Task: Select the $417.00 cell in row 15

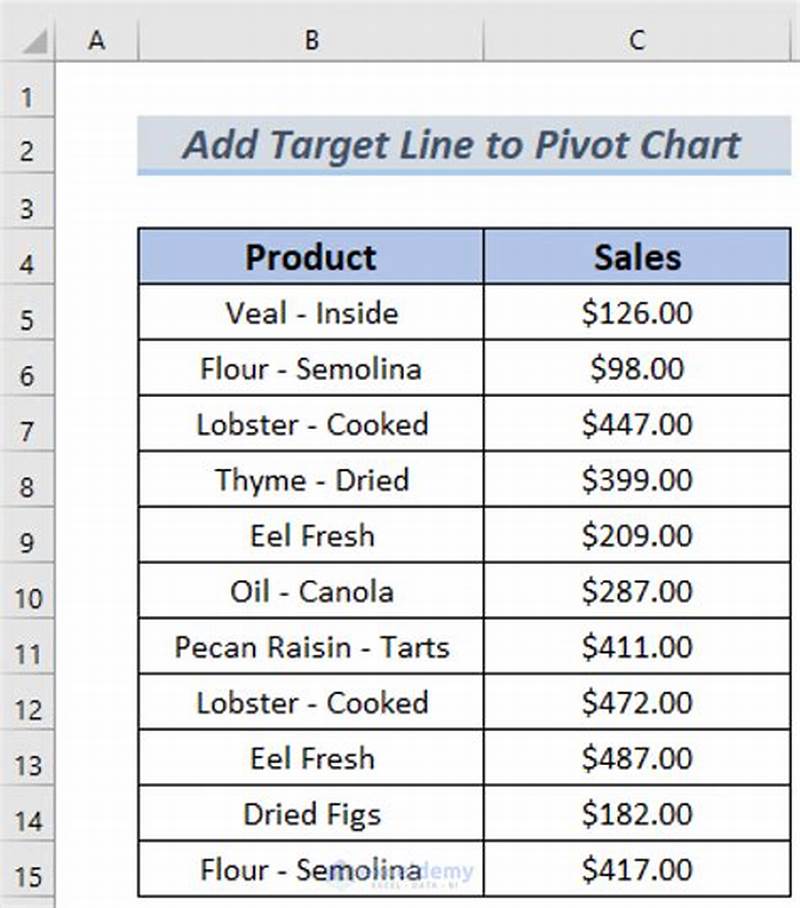Action: point(640,871)
